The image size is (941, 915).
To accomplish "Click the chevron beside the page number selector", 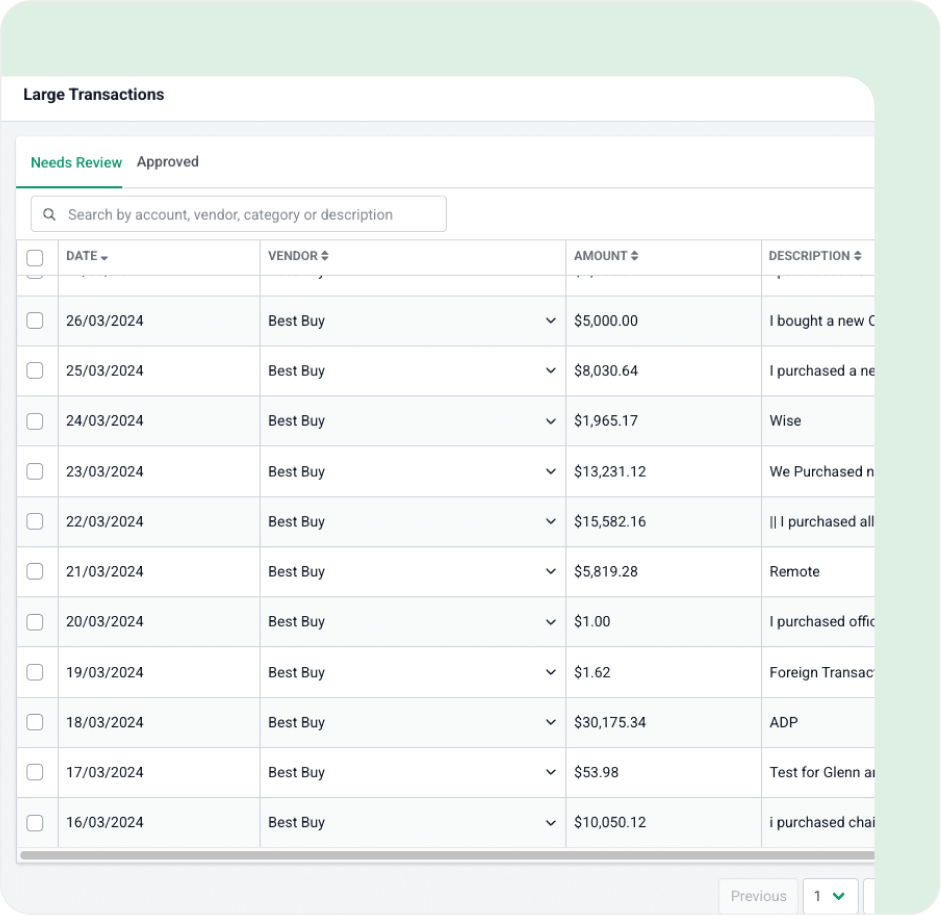I will point(838,896).
